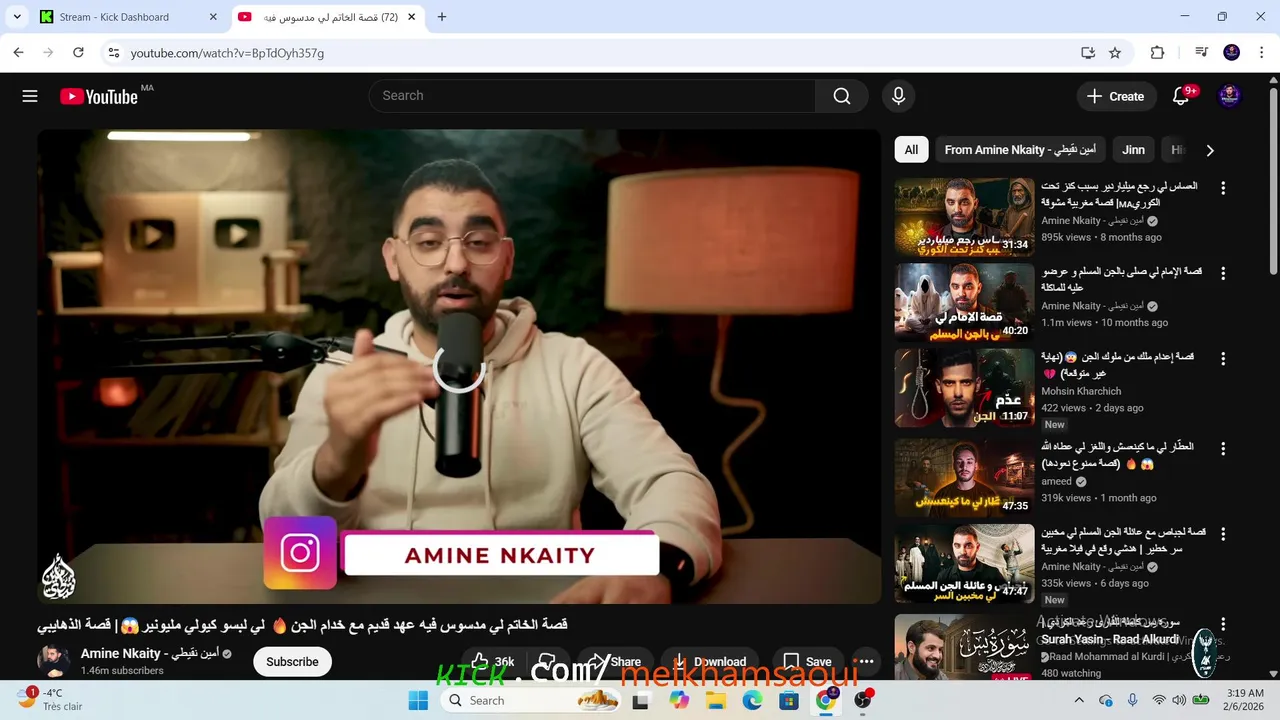View site information icon in address bar

coord(113,53)
